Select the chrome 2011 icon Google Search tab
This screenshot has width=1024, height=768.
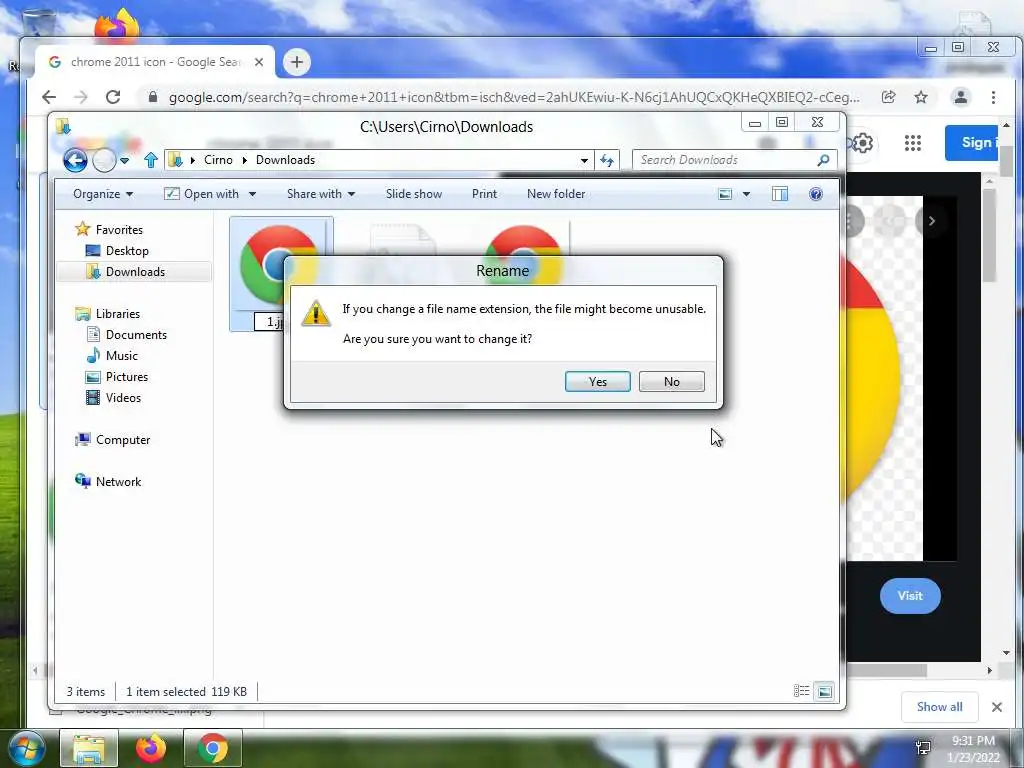155,62
